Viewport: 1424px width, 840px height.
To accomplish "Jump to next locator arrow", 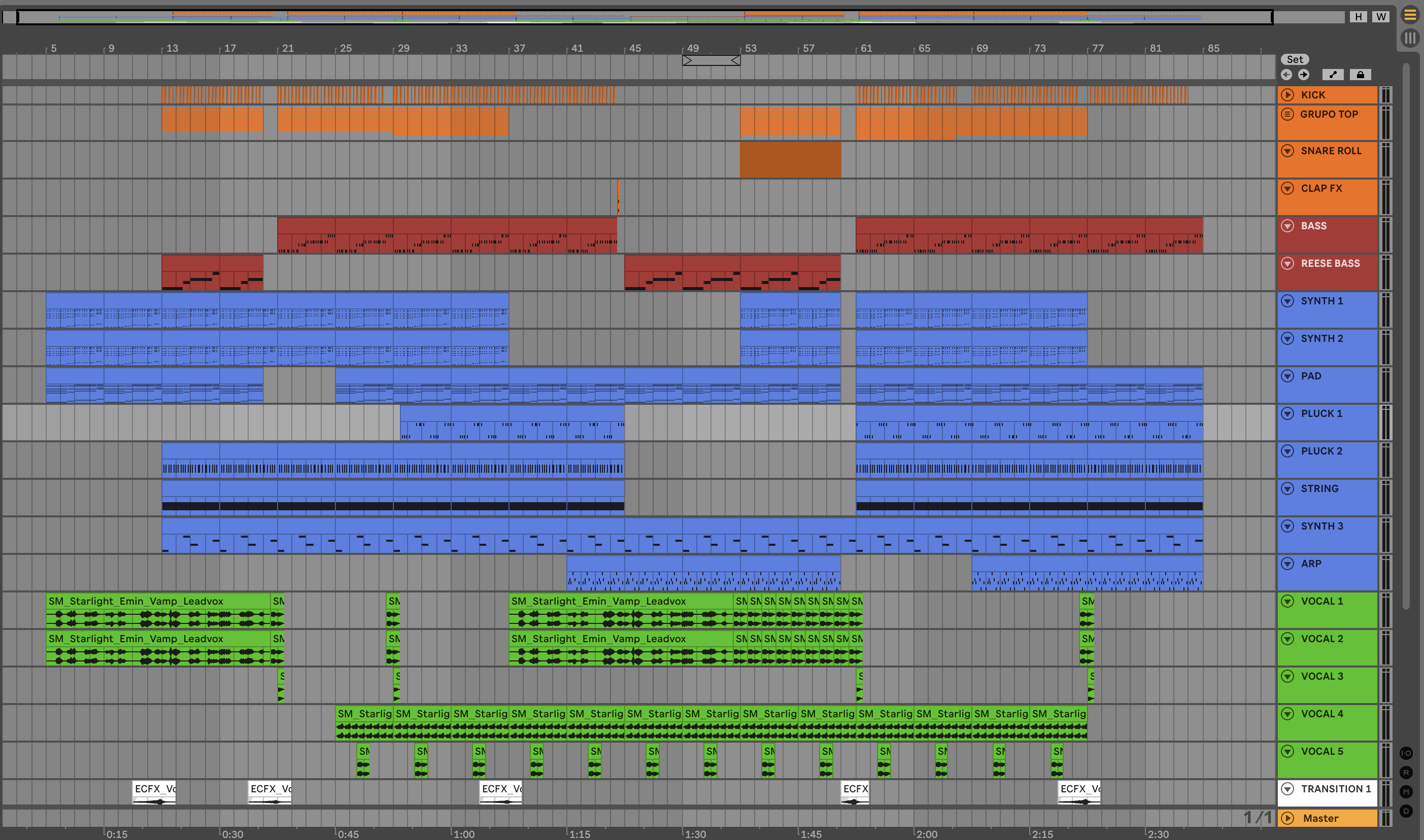I will click(x=1304, y=75).
